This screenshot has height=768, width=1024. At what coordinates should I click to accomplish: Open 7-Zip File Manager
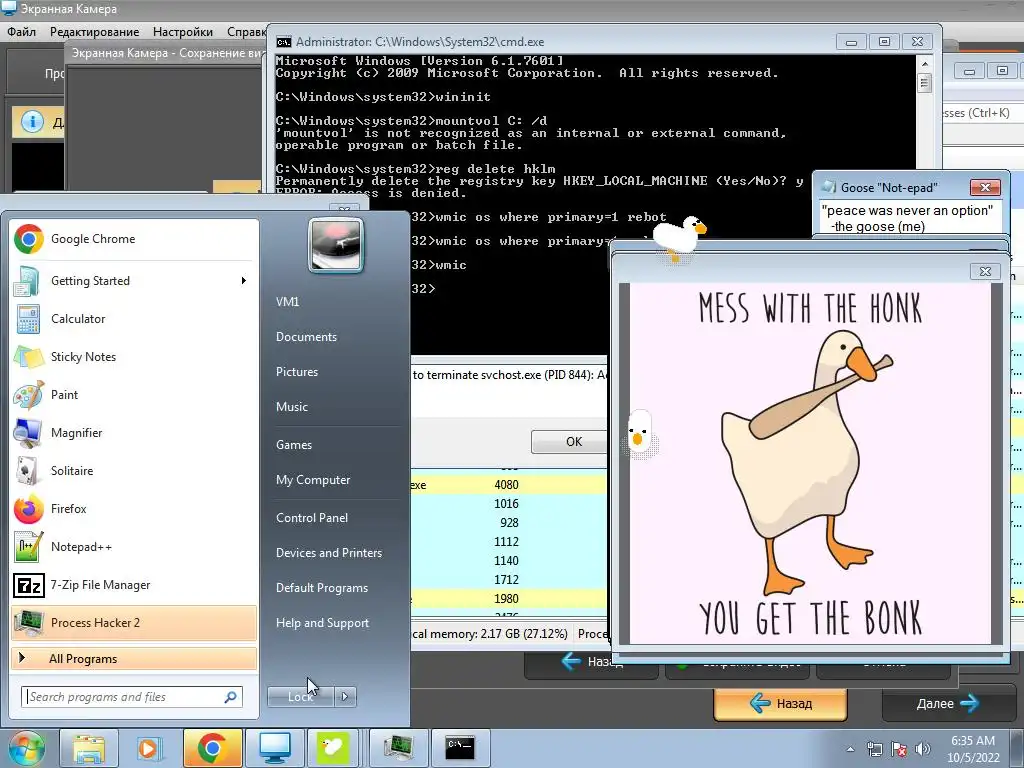[134, 584]
